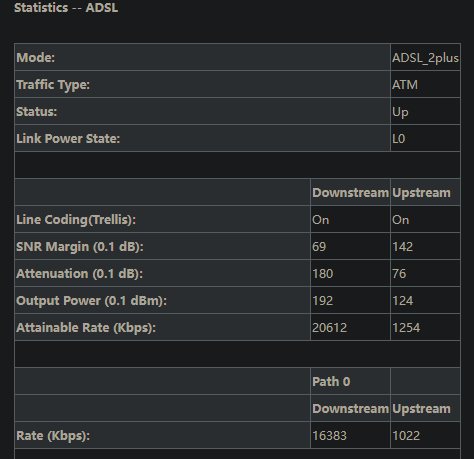Viewport: 474px width, 459px height.
Task: Click the Status value Up
Action: coord(400,112)
